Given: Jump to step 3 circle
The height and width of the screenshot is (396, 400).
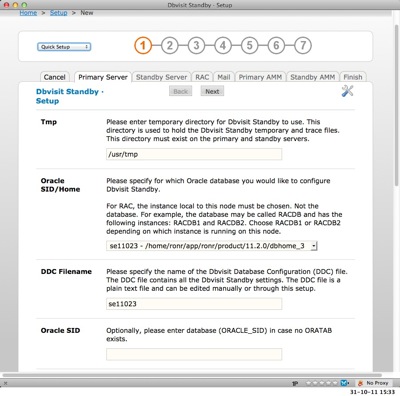Looking at the screenshot, I should (x=196, y=45).
